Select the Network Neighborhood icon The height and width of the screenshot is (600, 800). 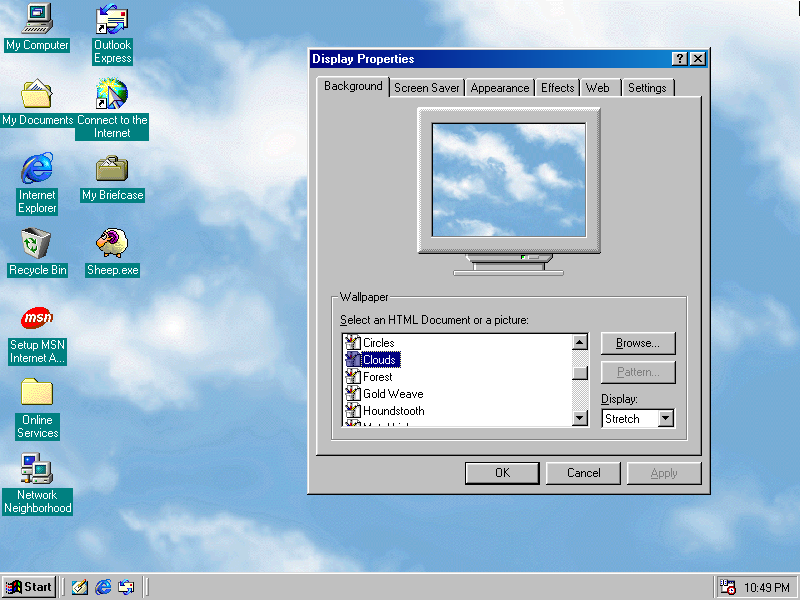[x=37, y=469]
